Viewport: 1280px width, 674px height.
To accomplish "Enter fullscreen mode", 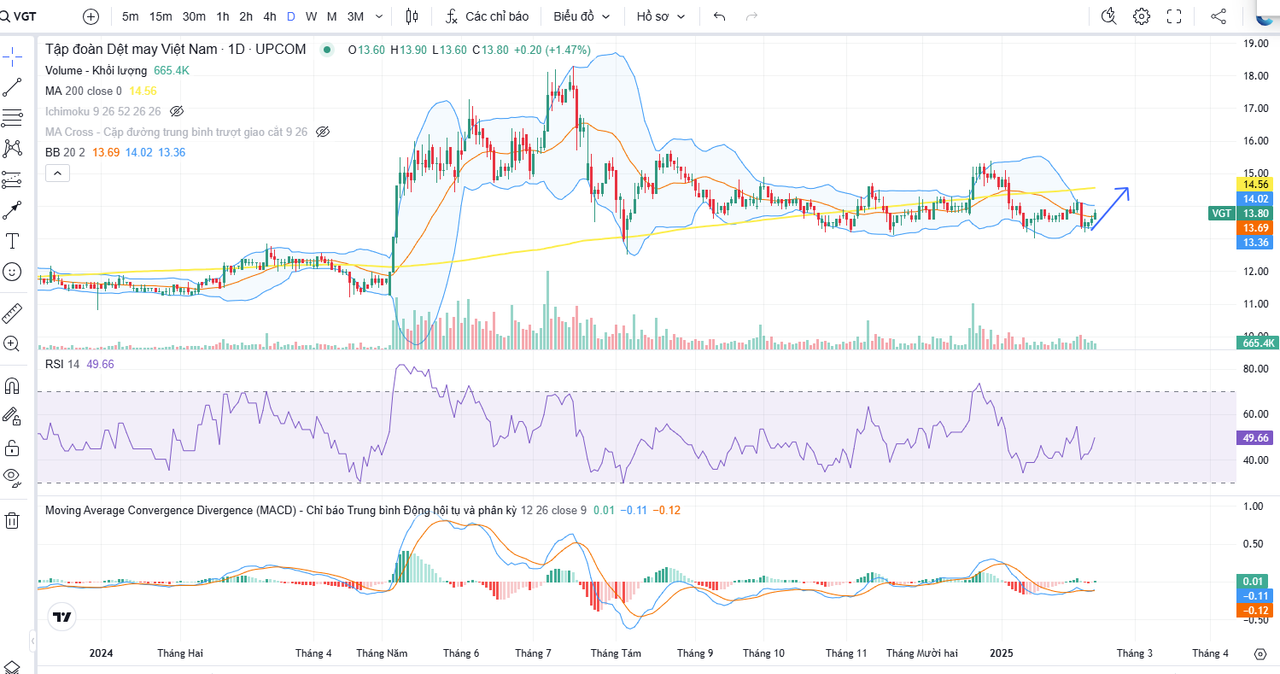I will pos(1174,16).
